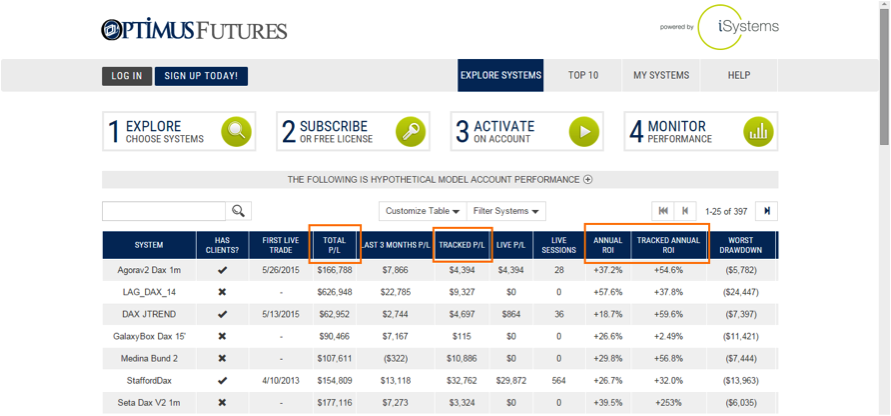Click the 564 live sessions value

coord(559,380)
